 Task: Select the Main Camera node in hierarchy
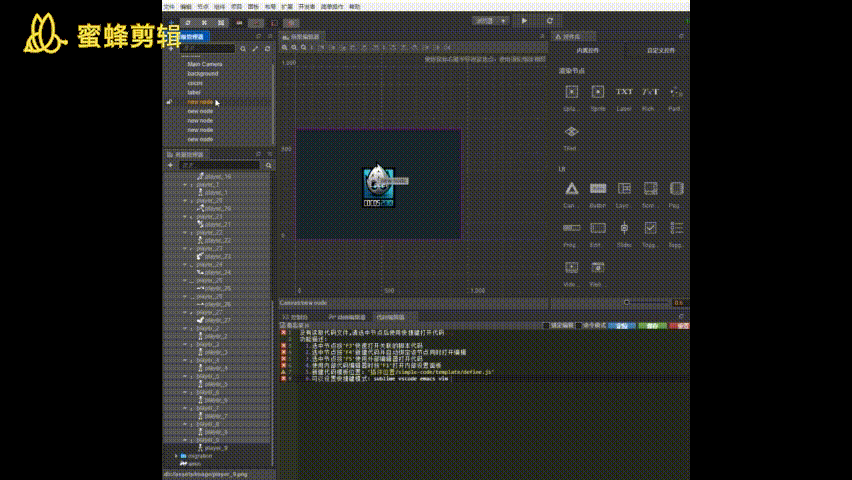coord(204,64)
